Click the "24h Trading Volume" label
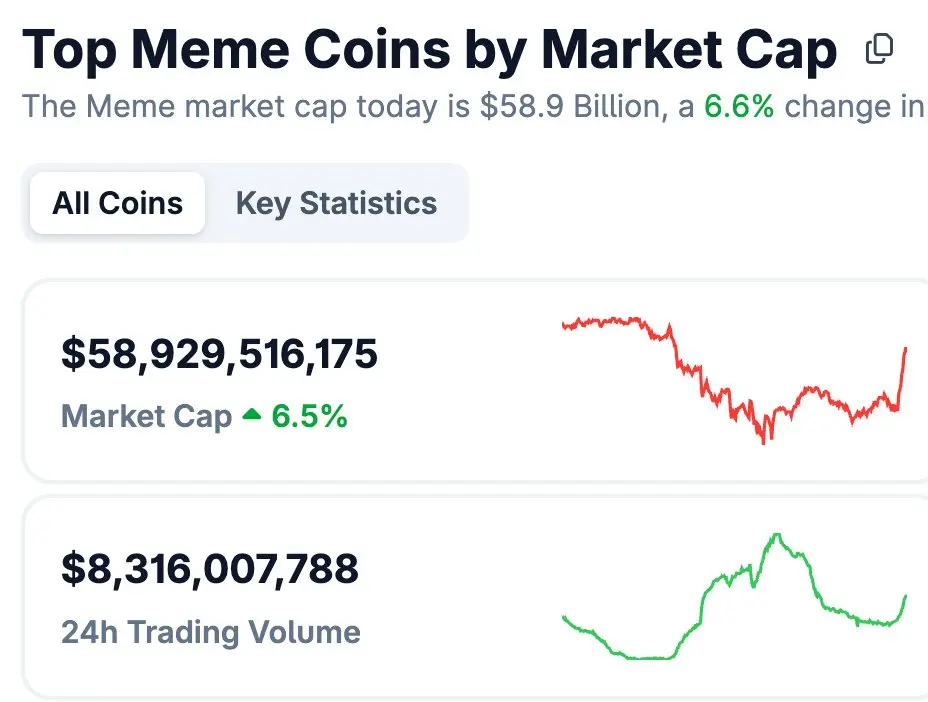Viewport: 928px width, 702px height. [x=211, y=632]
